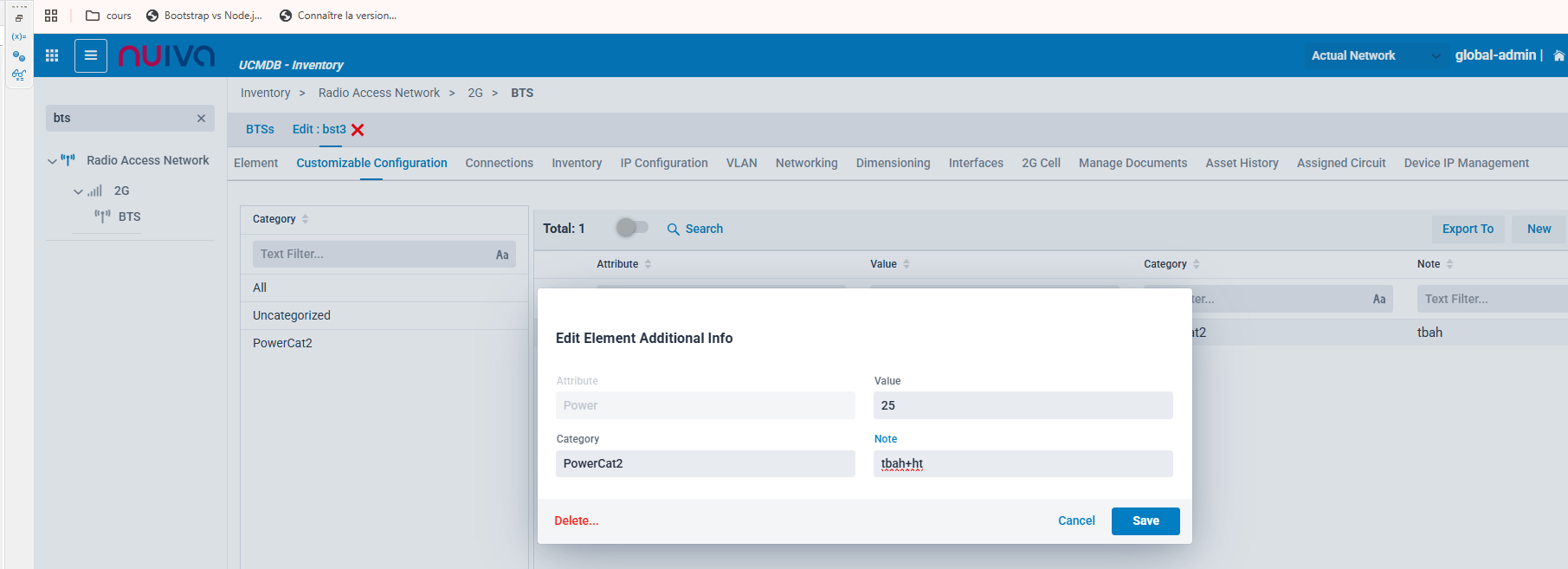Sort by the Attribute column arrows
The height and width of the screenshot is (569, 1568).
(648, 264)
